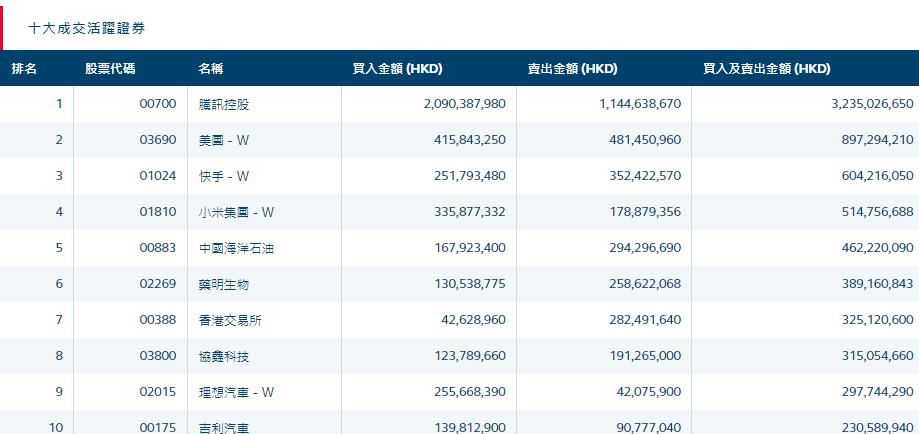Select stock code 00883

[x=158, y=248]
